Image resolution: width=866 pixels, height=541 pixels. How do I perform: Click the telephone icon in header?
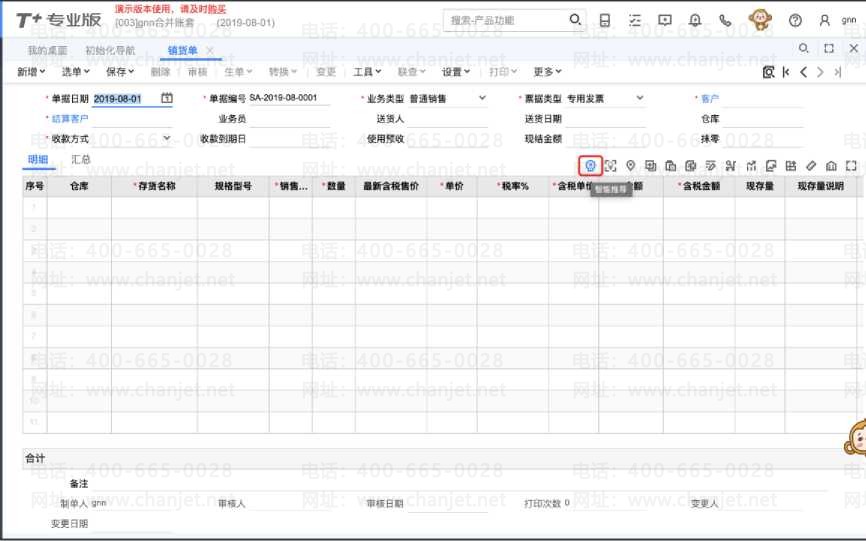click(x=725, y=20)
